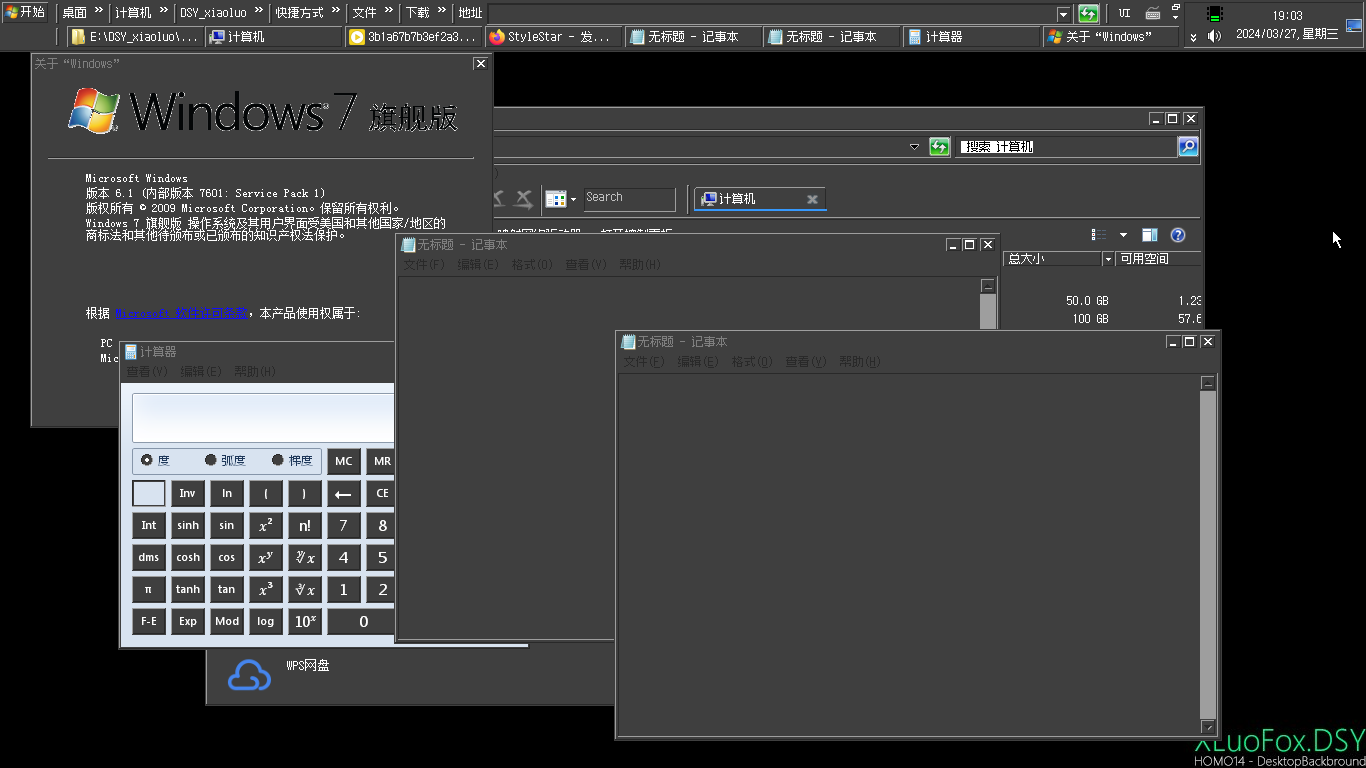Image resolution: width=1366 pixels, height=768 pixels.
Task: Click the taskbar address input field
Action: pyautogui.click(x=771, y=14)
